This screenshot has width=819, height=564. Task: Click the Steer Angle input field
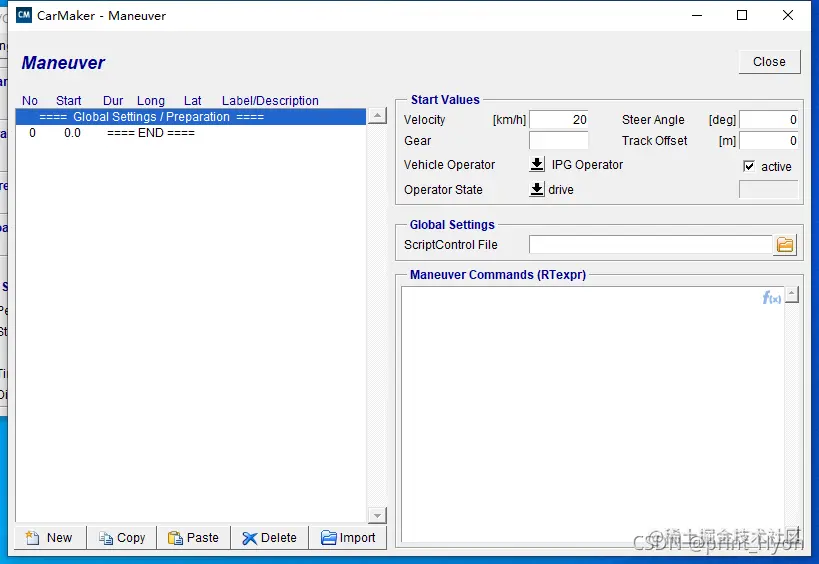click(769, 120)
